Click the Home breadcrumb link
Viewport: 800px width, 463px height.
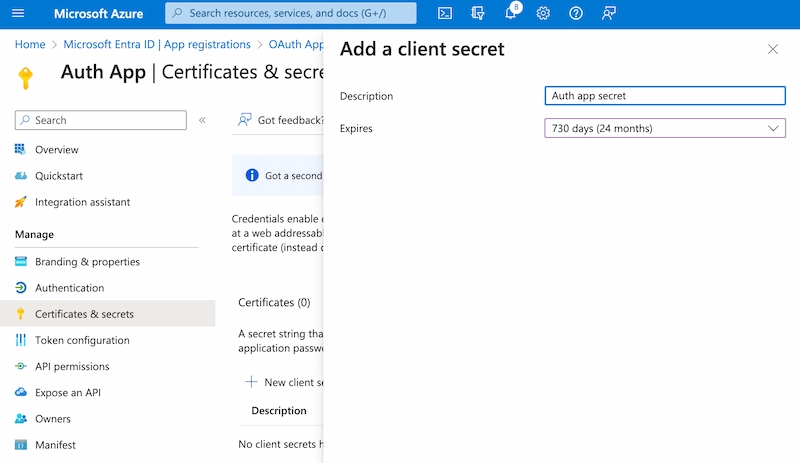pyautogui.click(x=30, y=44)
